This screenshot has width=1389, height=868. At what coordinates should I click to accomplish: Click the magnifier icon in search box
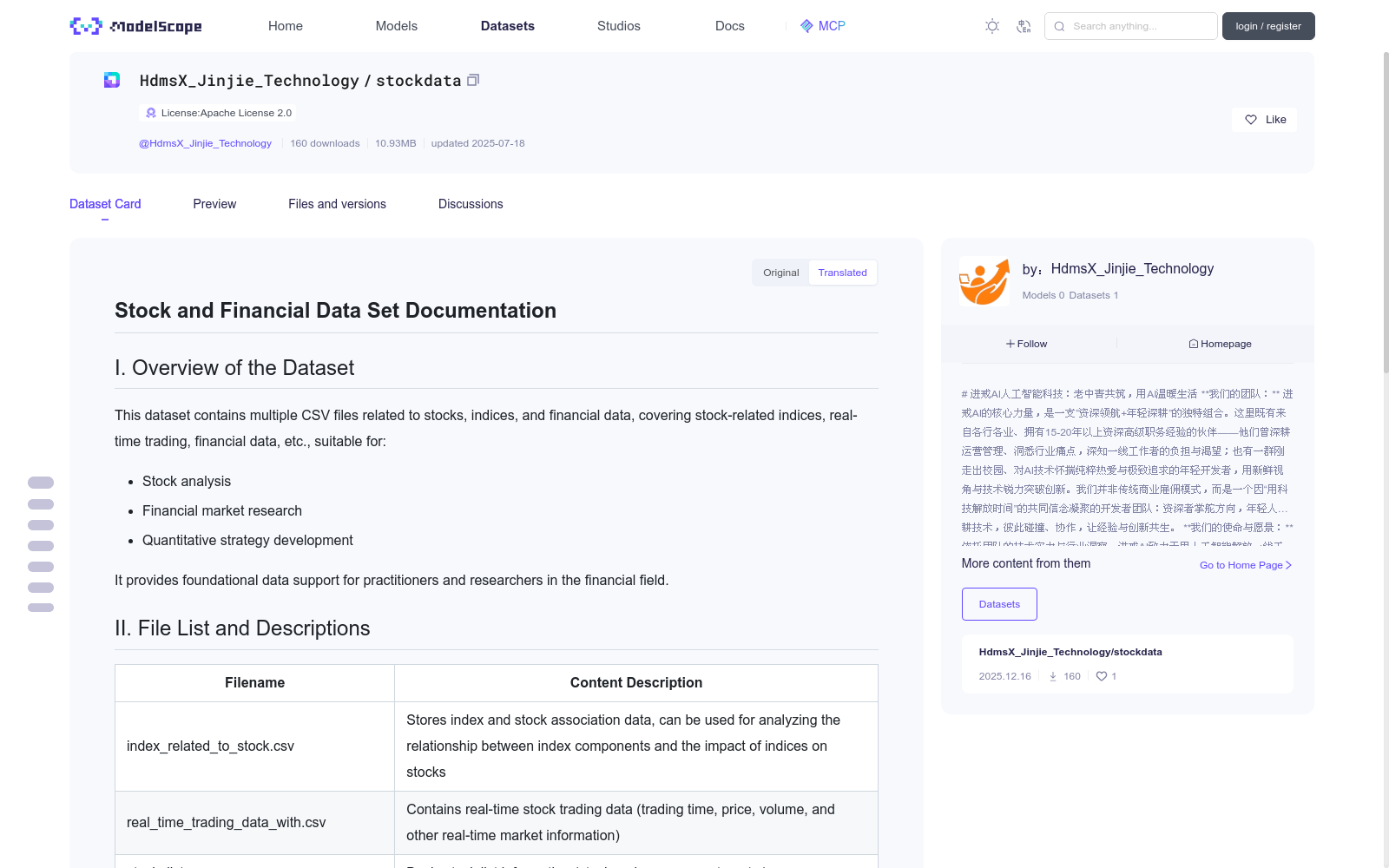click(x=1059, y=26)
